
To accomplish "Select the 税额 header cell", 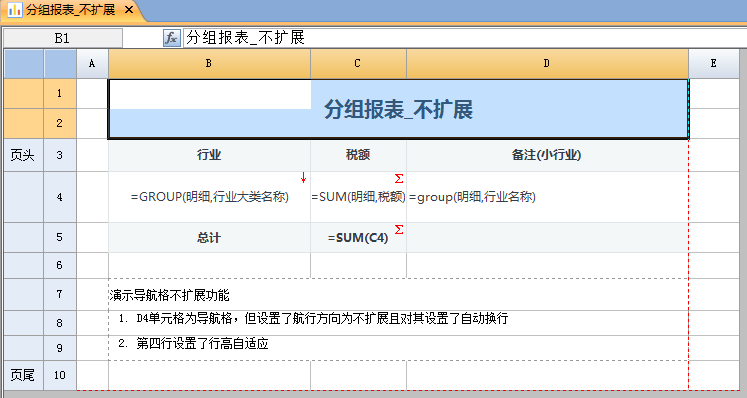I will point(358,155).
